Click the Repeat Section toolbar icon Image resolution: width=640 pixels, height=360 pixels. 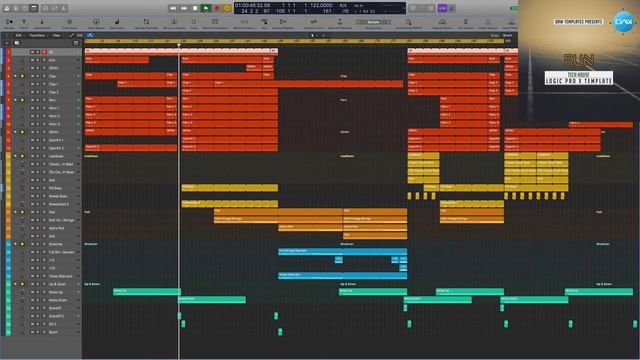point(442,23)
